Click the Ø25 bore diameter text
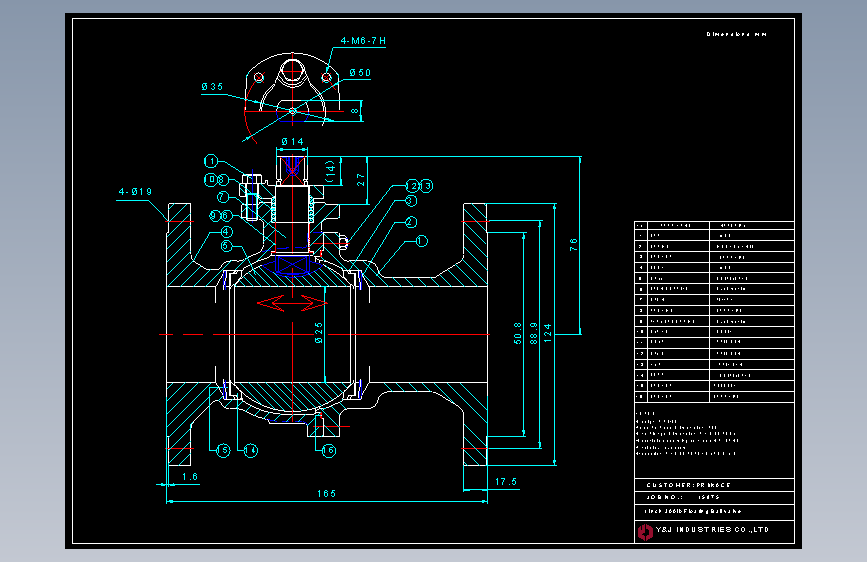 [x=318, y=333]
